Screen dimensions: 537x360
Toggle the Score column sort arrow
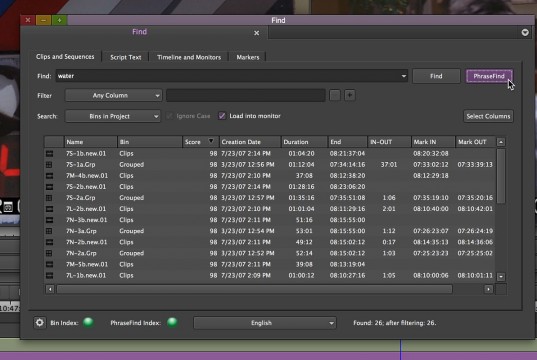[x=211, y=141]
